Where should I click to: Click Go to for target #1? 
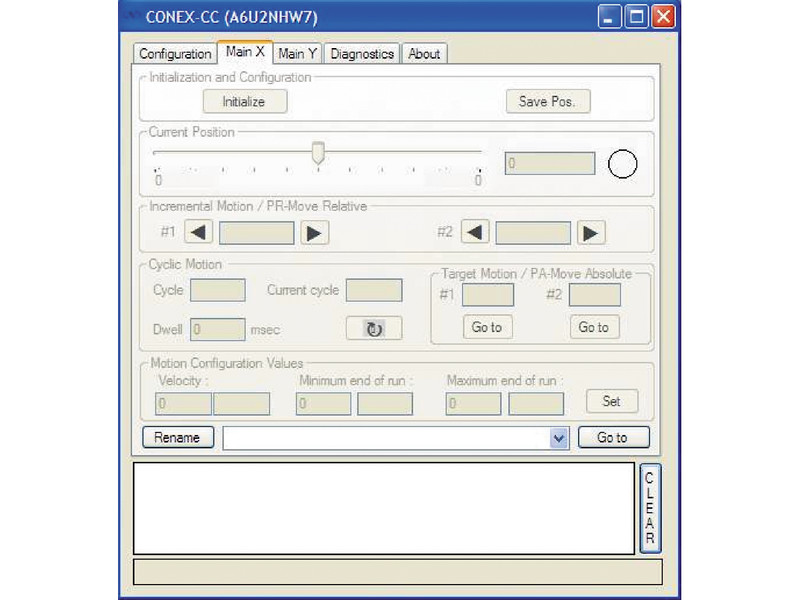[487, 327]
